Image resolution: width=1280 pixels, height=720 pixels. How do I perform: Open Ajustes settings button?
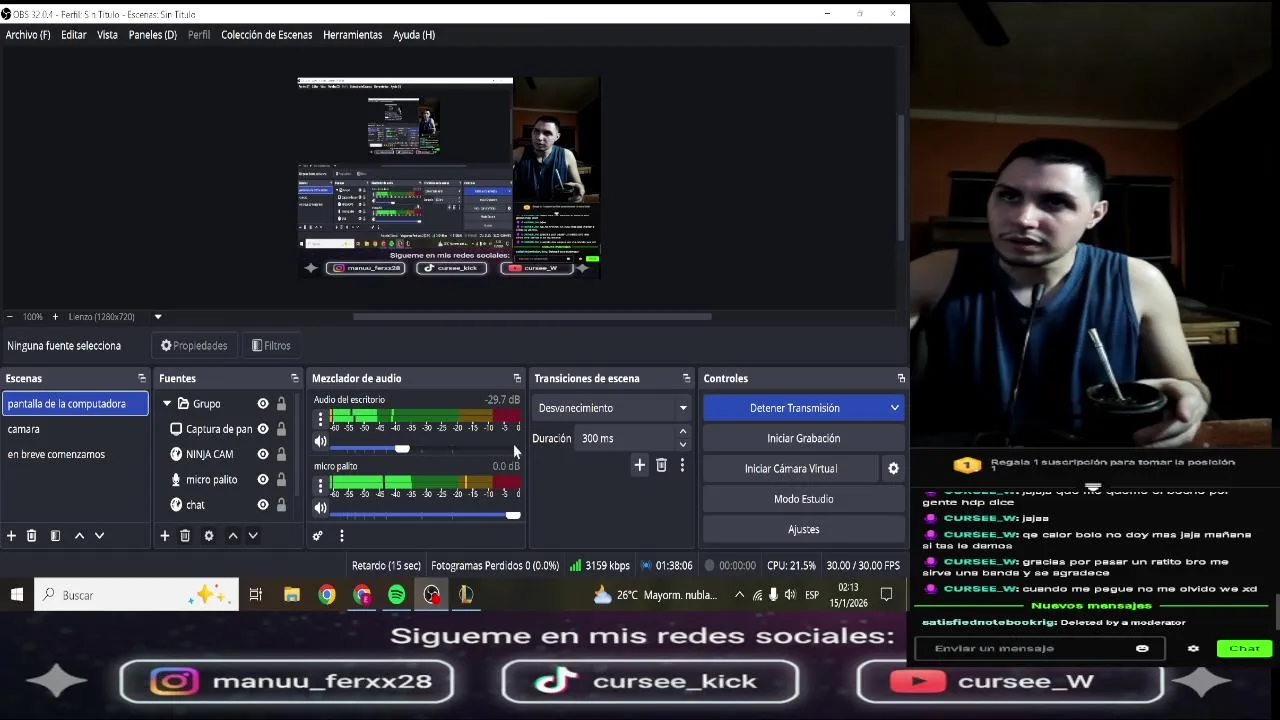tap(804, 530)
